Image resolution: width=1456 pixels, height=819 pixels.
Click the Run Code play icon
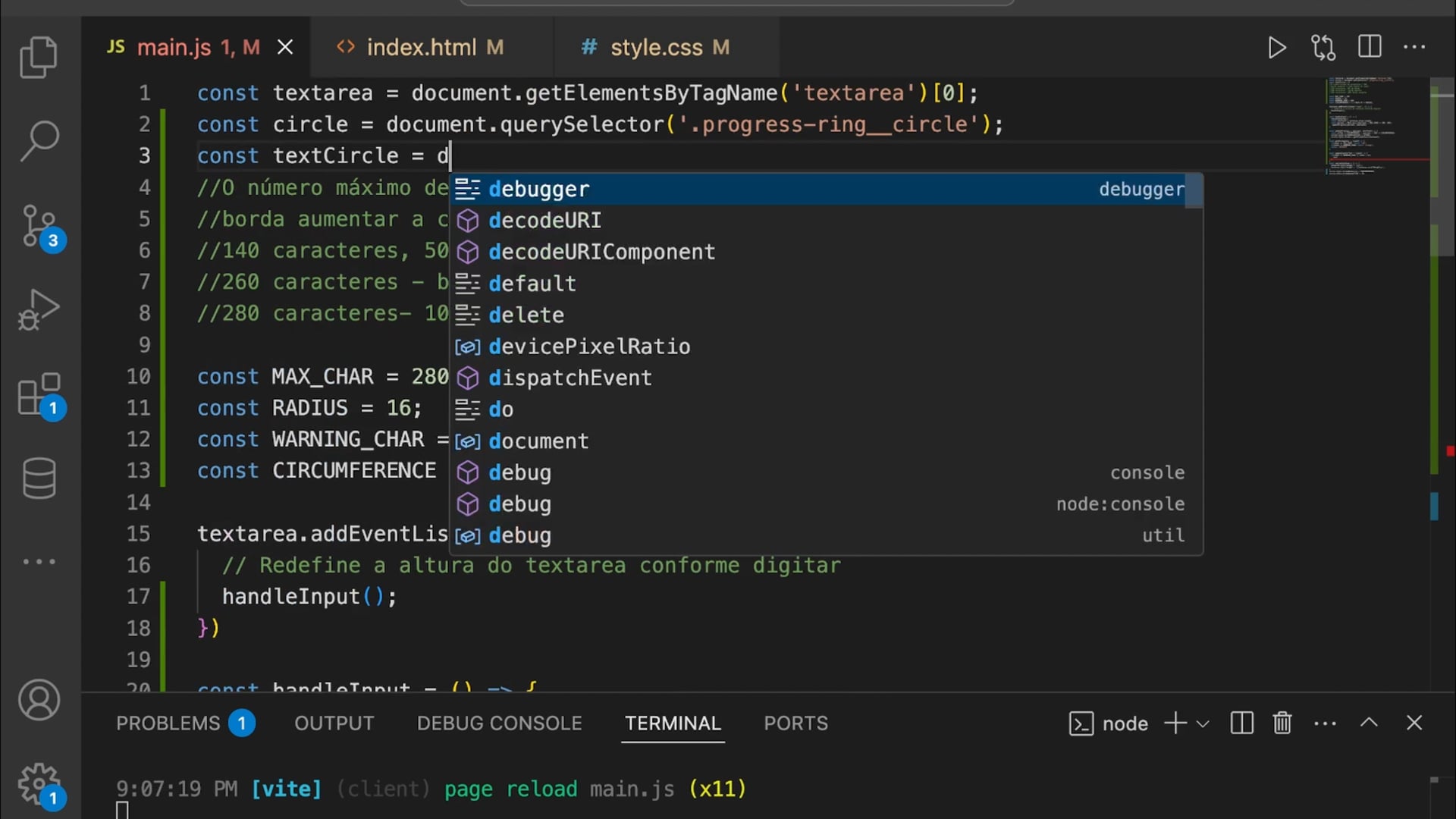[1277, 48]
